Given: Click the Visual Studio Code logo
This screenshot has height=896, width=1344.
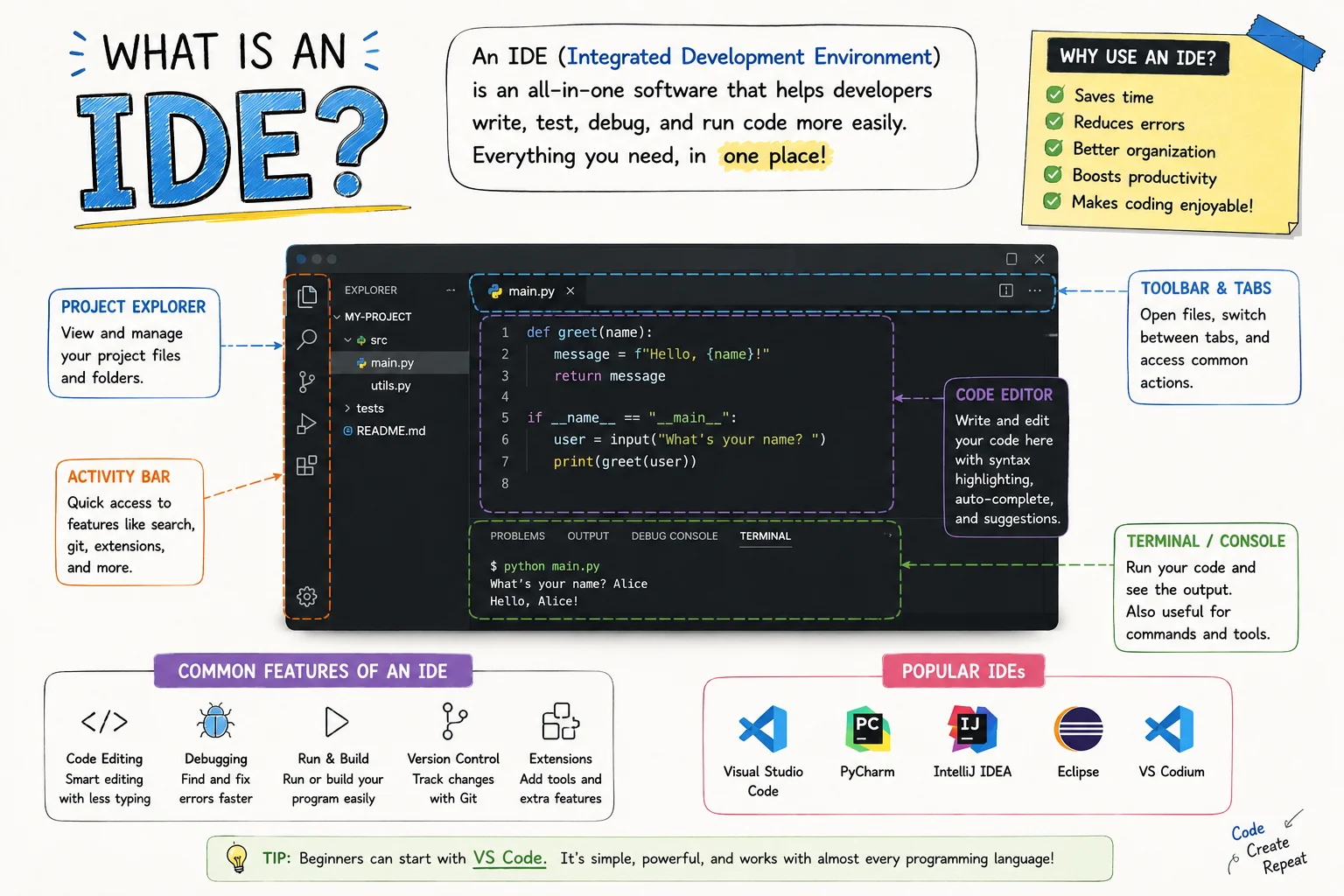Looking at the screenshot, I should 763,728.
